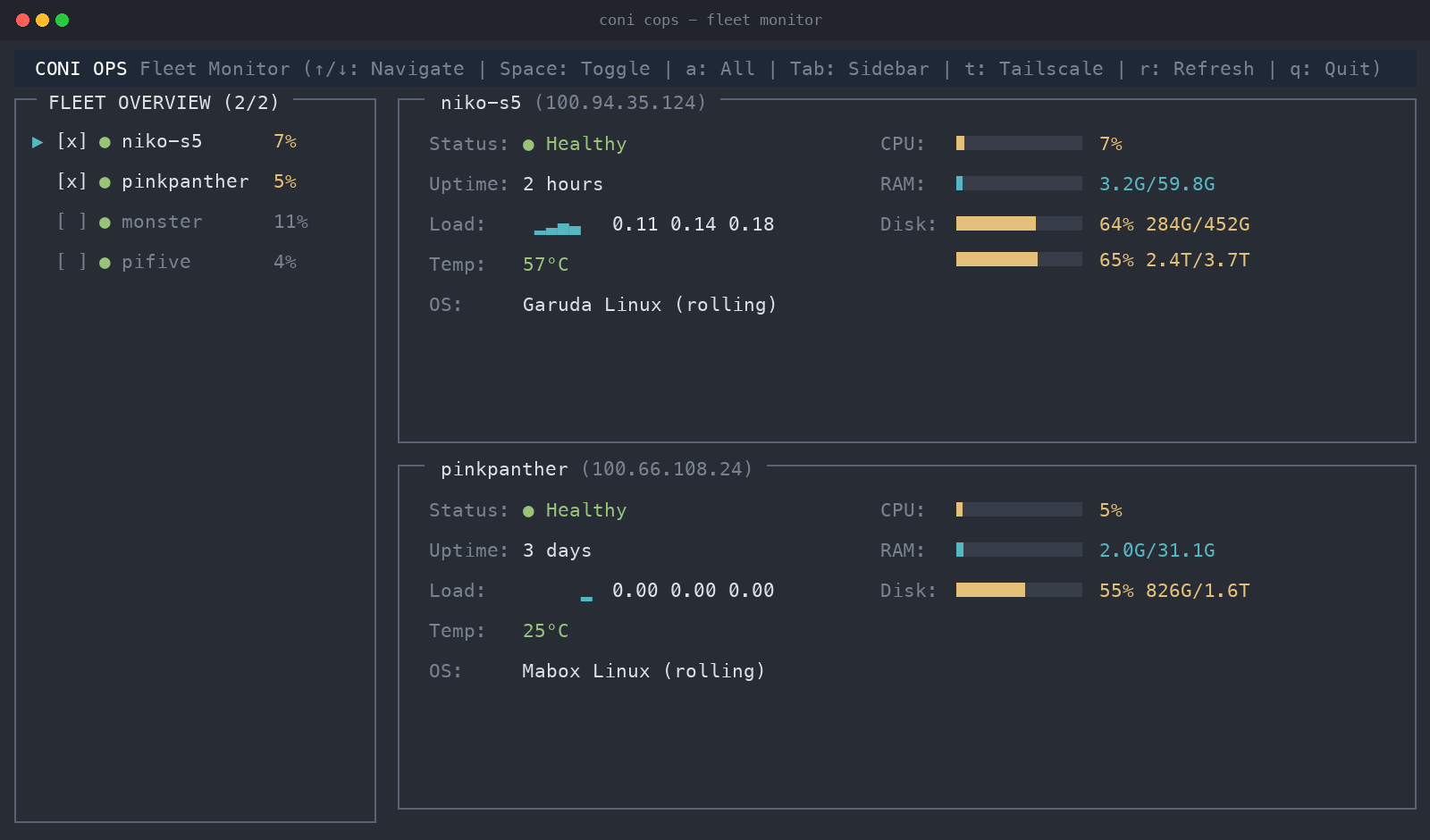The height and width of the screenshot is (840, 1430).
Task: Click the FLEET OVERVIEW (2/2) panel title
Action: tap(164, 103)
